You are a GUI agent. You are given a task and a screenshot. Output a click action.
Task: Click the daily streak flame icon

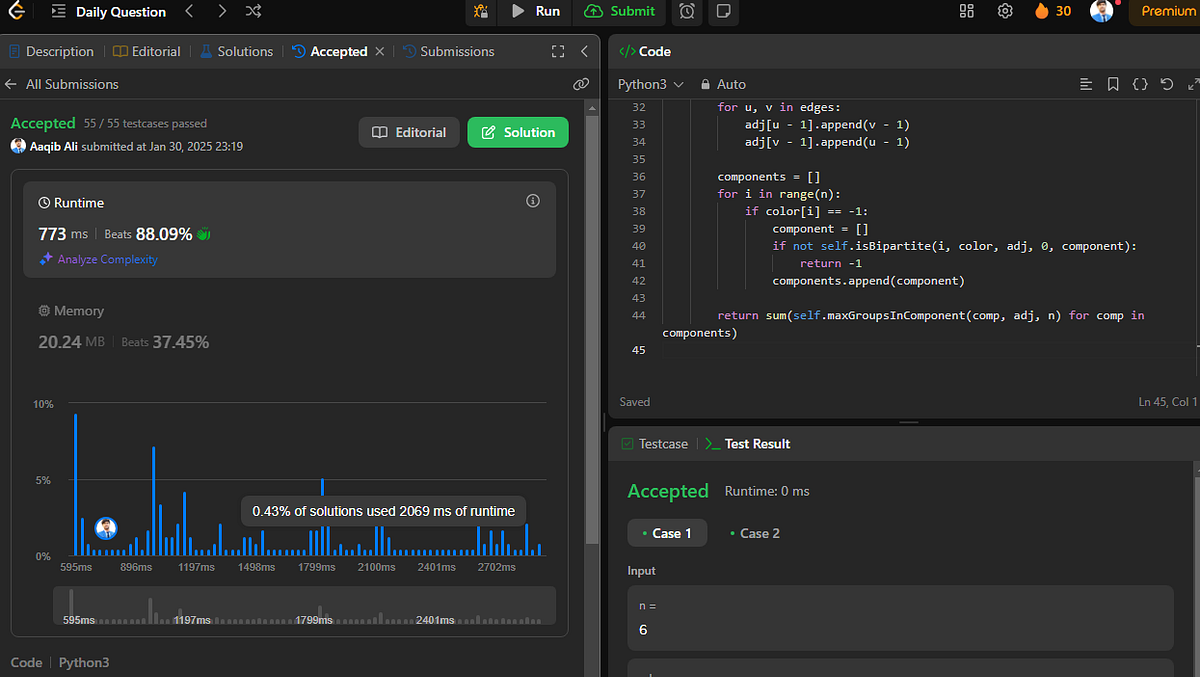[1040, 12]
